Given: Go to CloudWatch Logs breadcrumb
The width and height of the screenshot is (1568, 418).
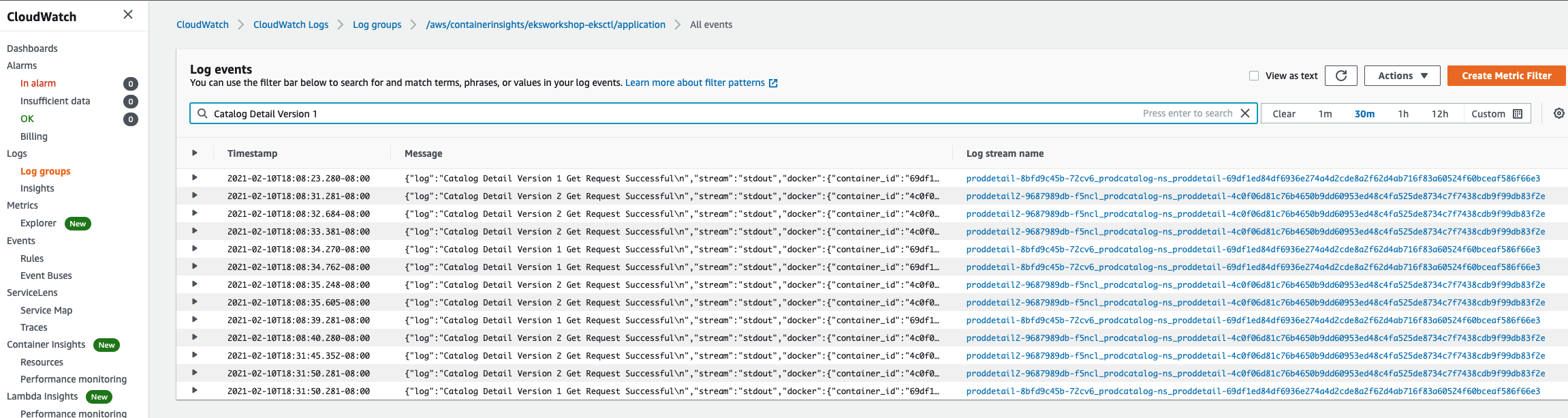Looking at the screenshot, I should pos(291,25).
